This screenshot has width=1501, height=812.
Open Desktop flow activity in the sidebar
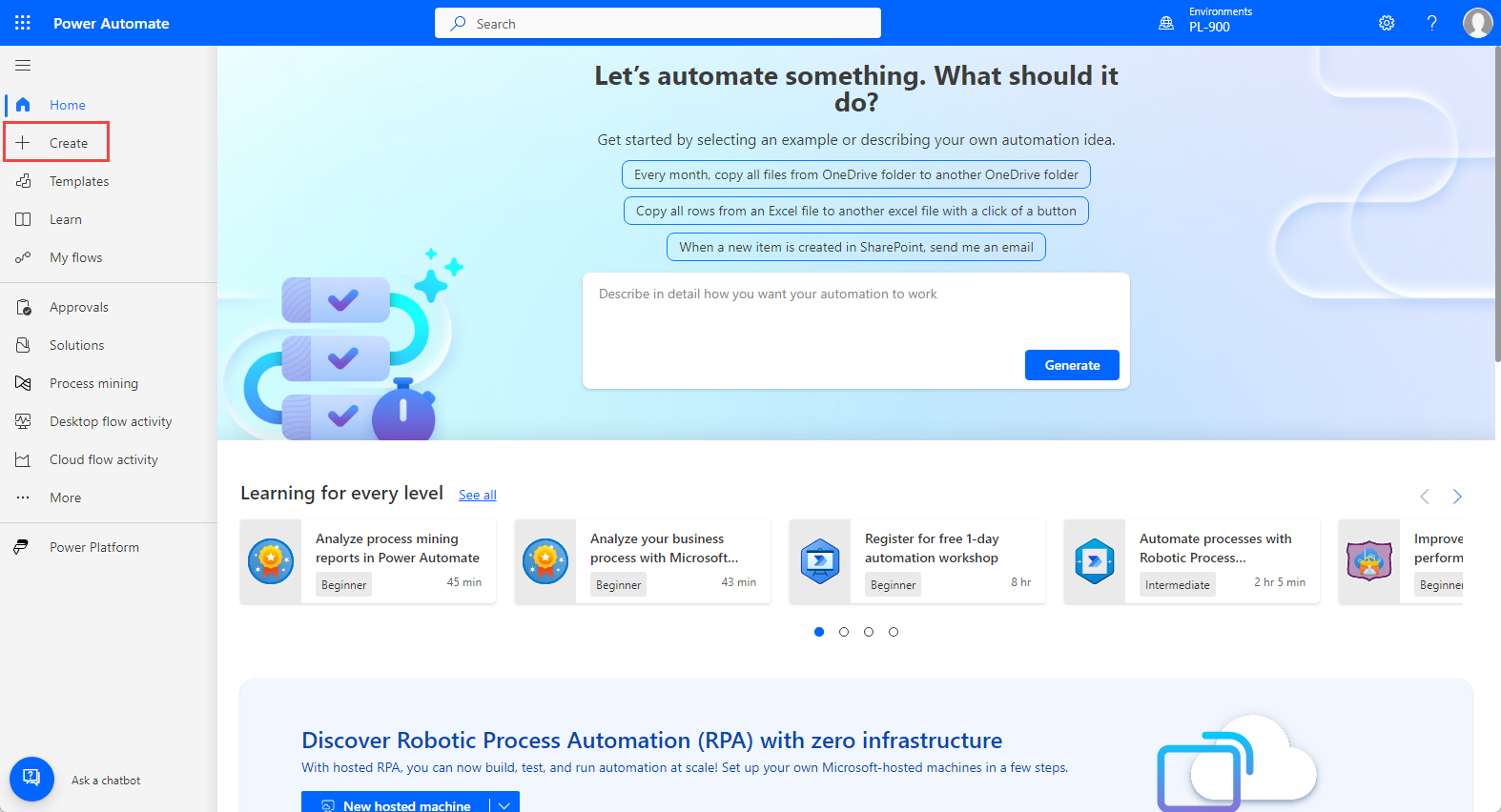click(111, 421)
